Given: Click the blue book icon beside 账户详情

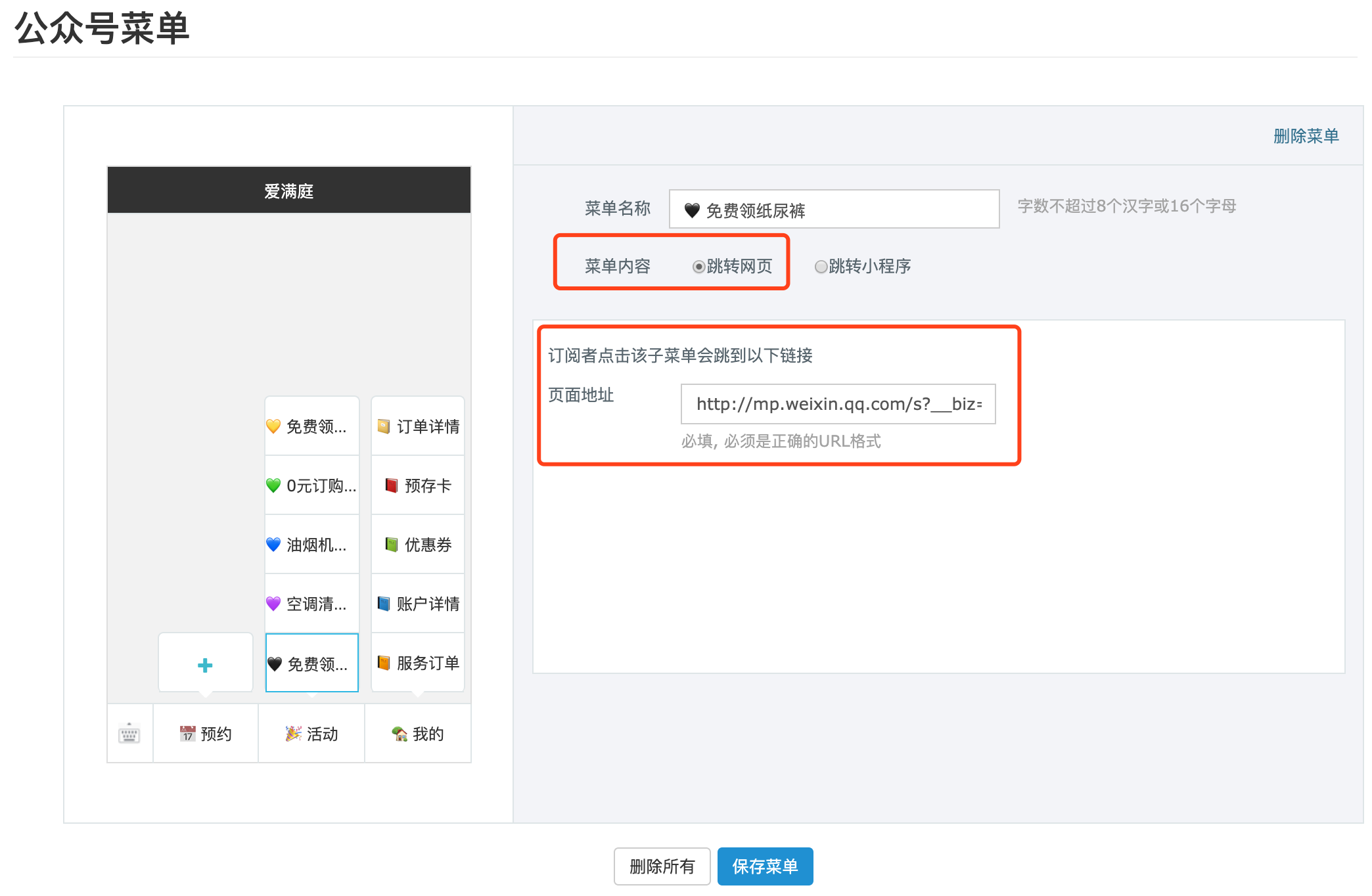Looking at the screenshot, I should (x=384, y=604).
